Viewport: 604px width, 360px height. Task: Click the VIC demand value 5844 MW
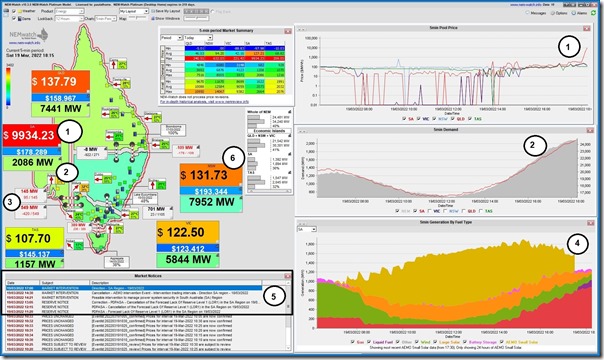pyautogui.click(x=188, y=259)
